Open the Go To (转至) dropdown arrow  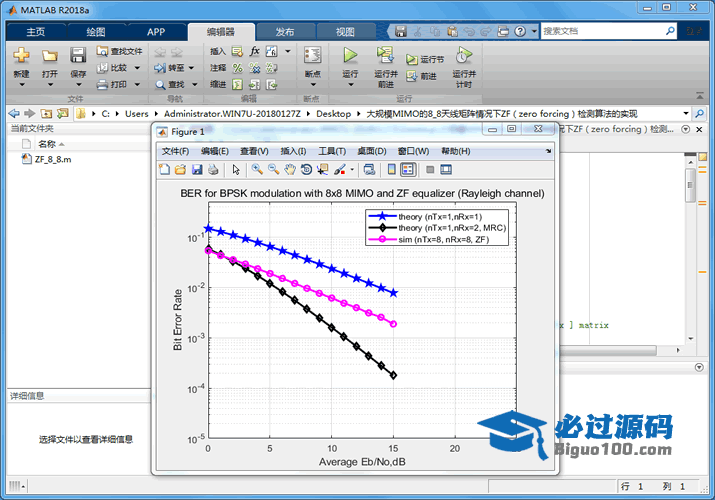192,68
